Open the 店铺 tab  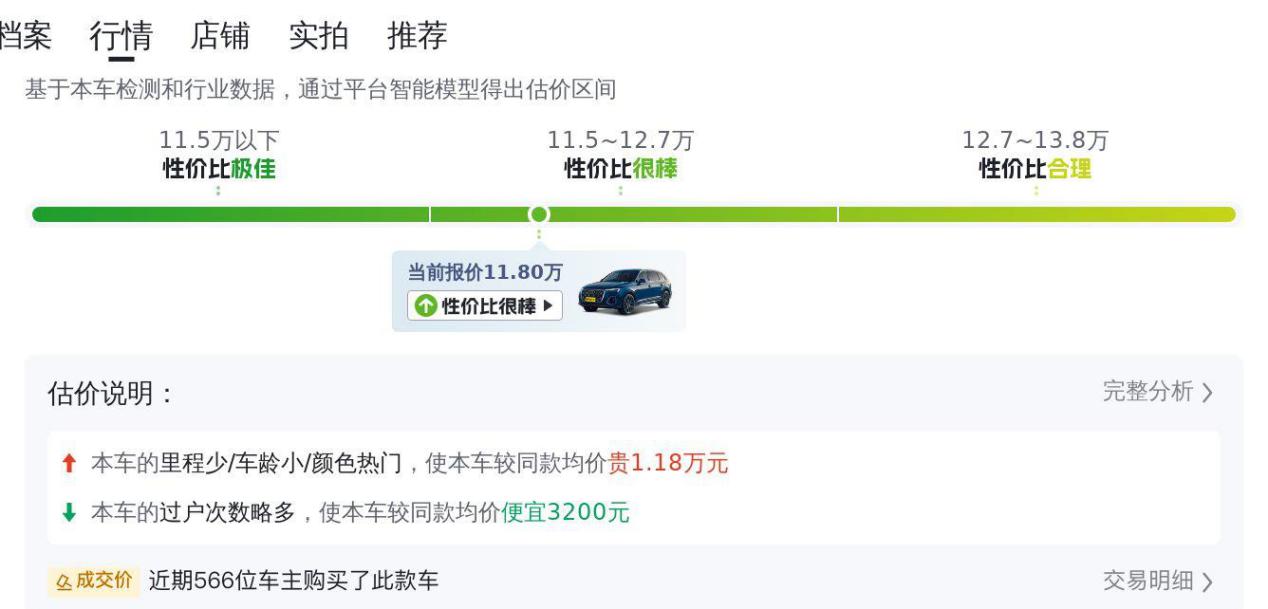pos(220,36)
